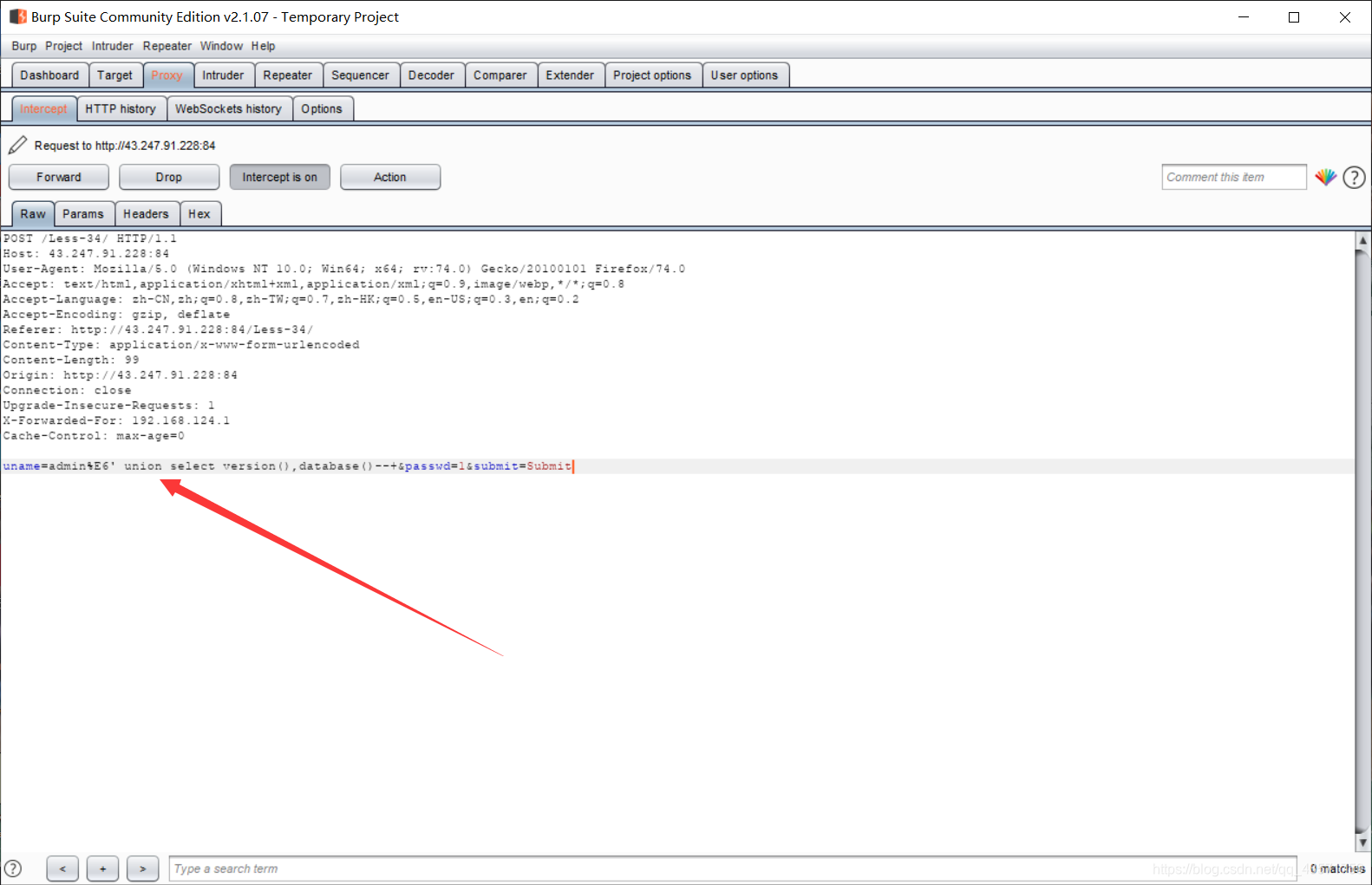Image resolution: width=1372 pixels, height=885 pixels.
Task: Click the Host header line
Action: [86, 254]
